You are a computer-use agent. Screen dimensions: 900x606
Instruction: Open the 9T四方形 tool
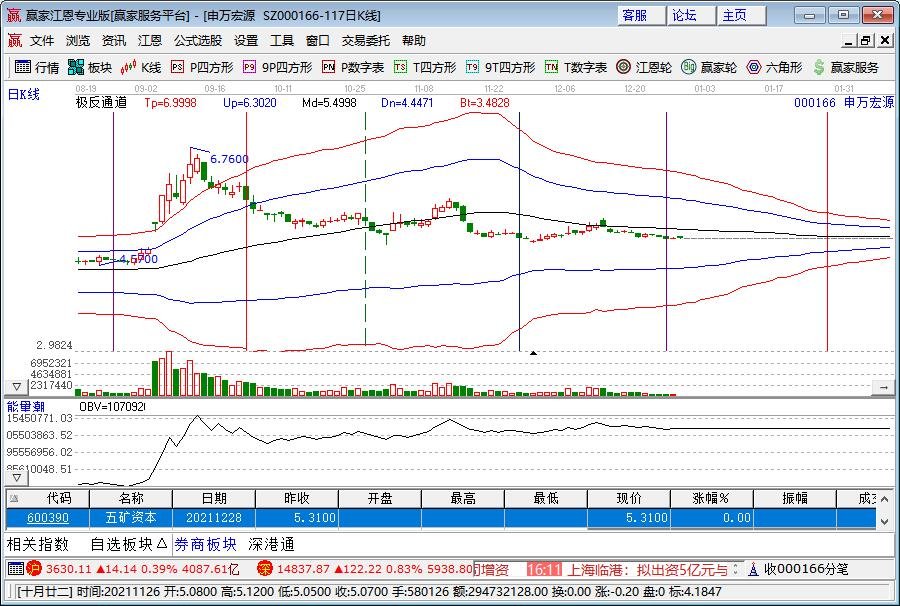pyautogui.click(x=501, y=68)
